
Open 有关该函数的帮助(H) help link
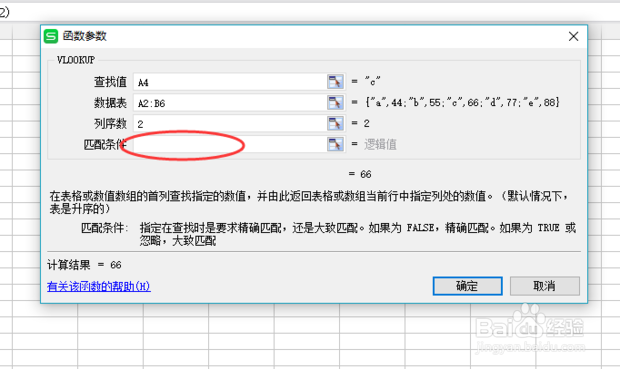click(98, 286)
